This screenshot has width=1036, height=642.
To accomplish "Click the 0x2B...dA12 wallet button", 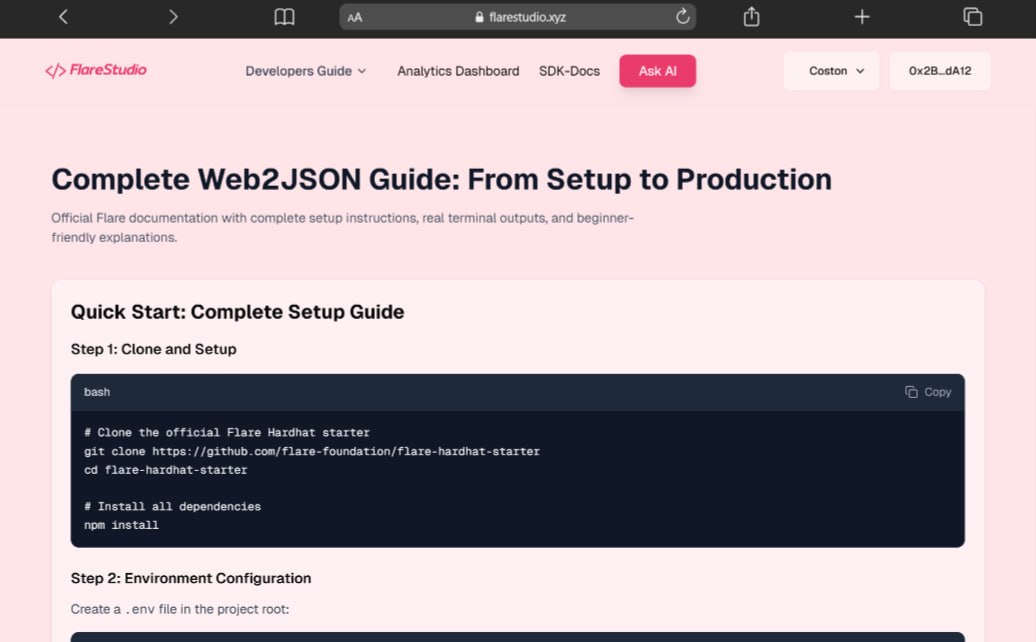I will (940, 71).
